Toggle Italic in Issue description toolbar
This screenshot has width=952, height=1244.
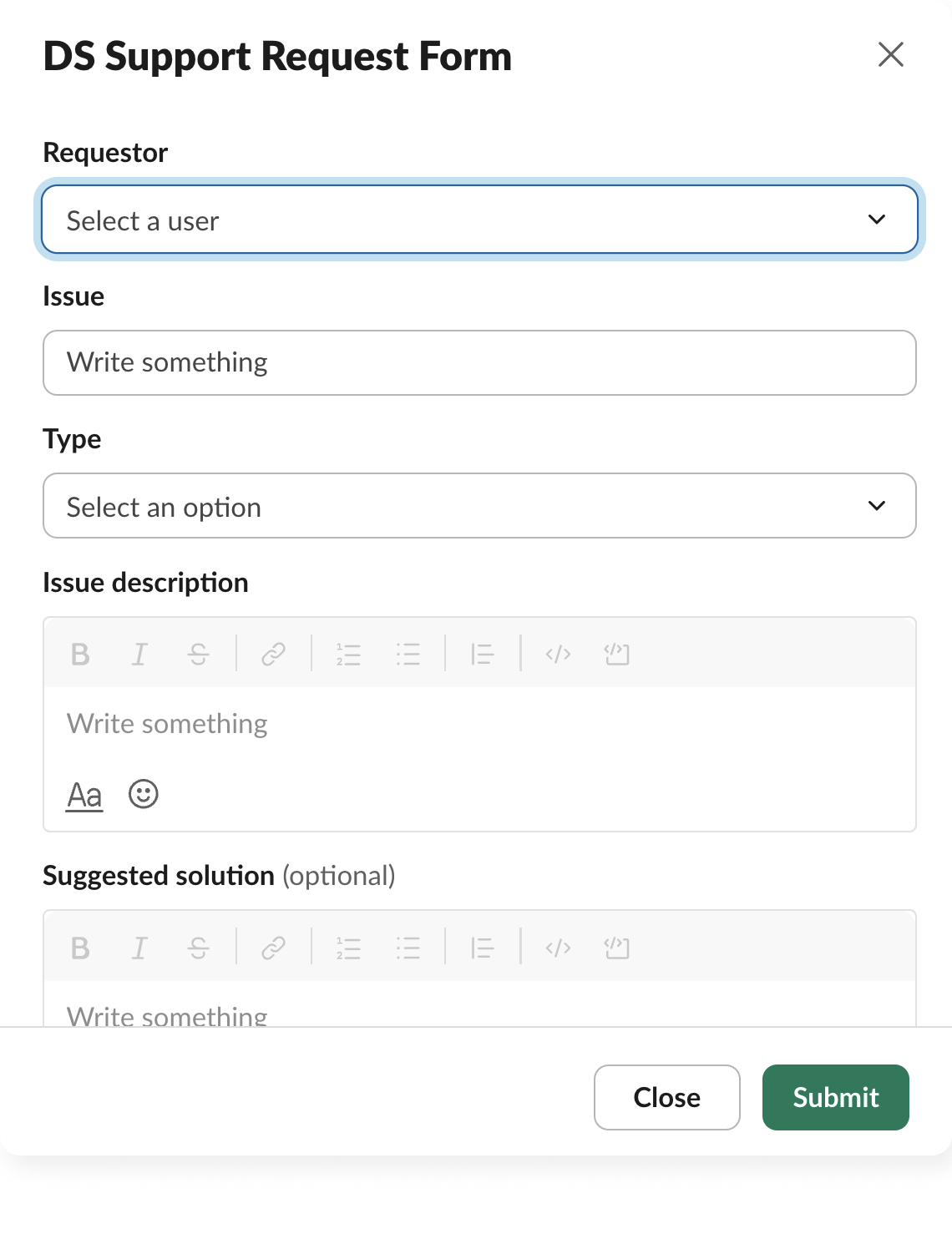[x=139, y=655]
